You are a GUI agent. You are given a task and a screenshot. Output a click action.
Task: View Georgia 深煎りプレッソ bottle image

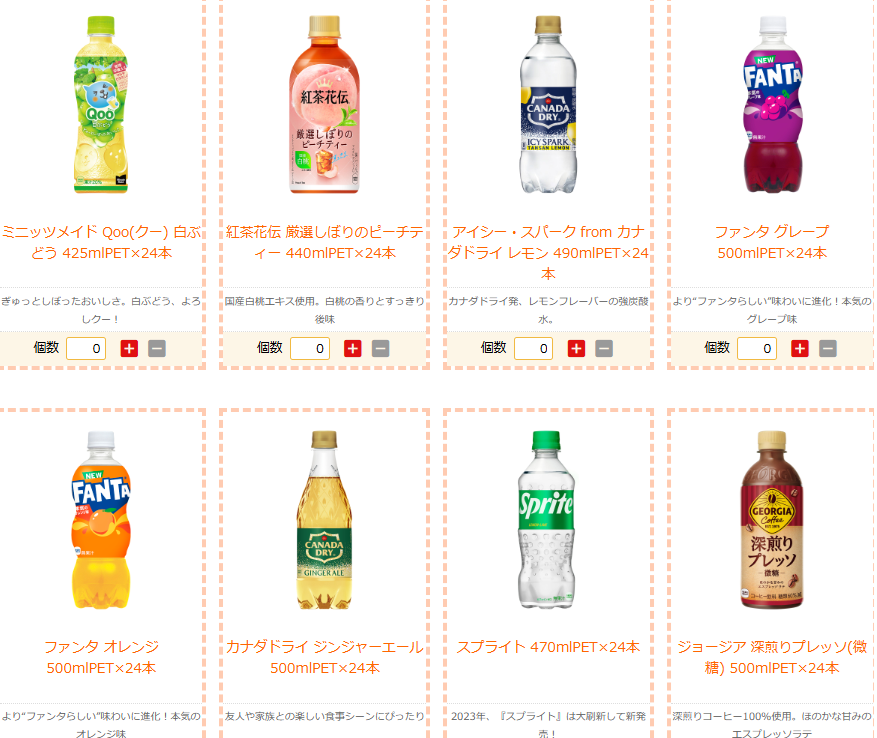click(x=772, y=520)
